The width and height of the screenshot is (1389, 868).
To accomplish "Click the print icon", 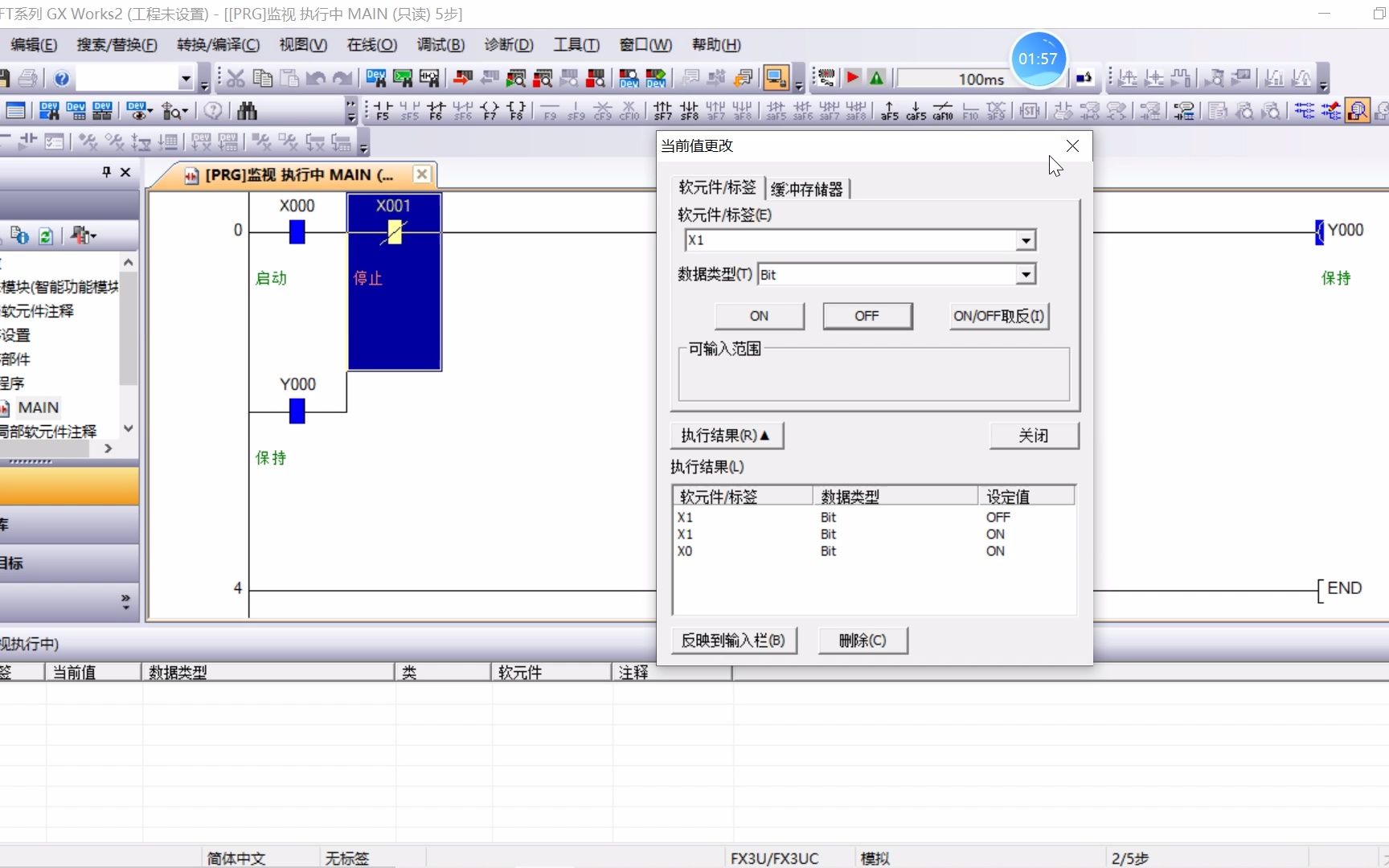I will 27,77.
